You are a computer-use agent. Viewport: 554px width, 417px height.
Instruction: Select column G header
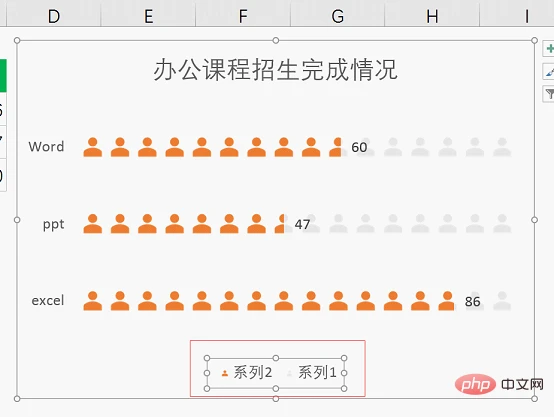(x=337, y=16)
